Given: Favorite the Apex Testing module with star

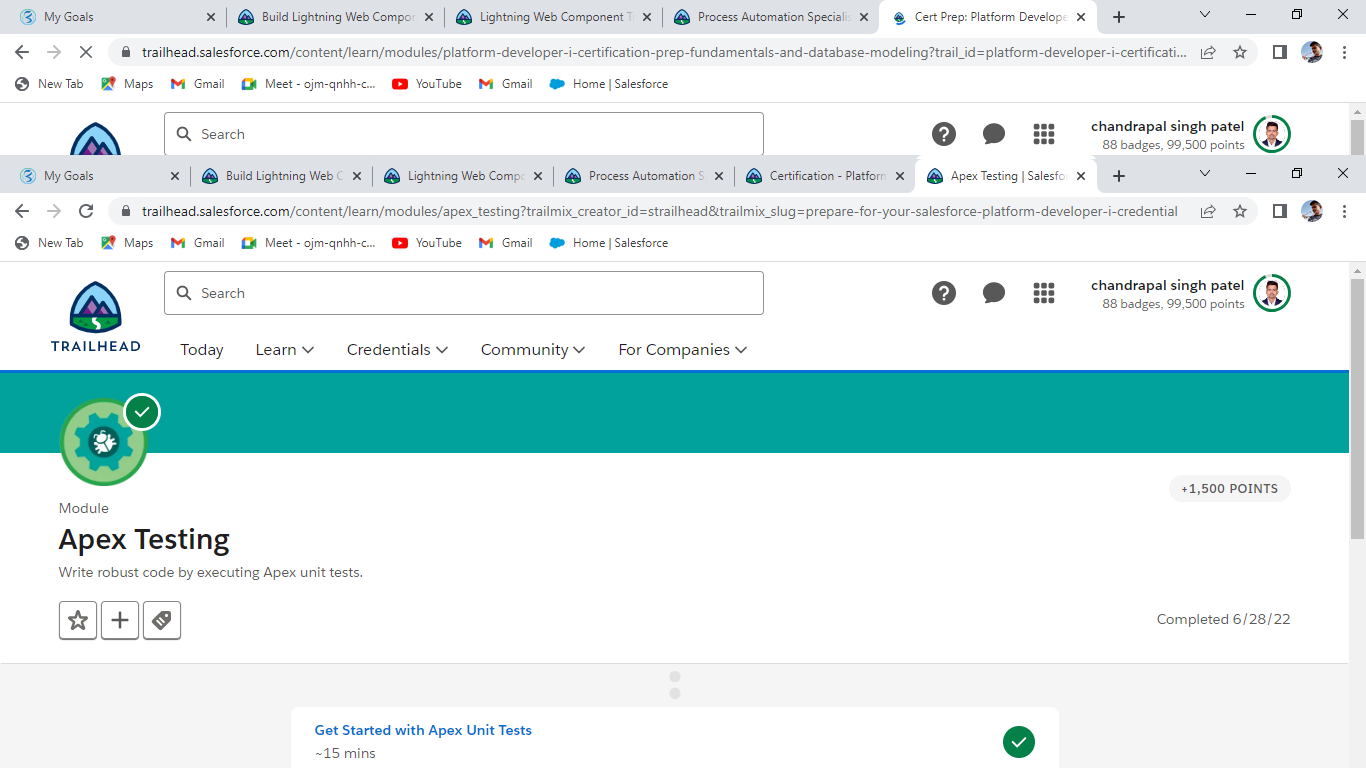Looking at the screenshot, I should (x=78, y=620).
